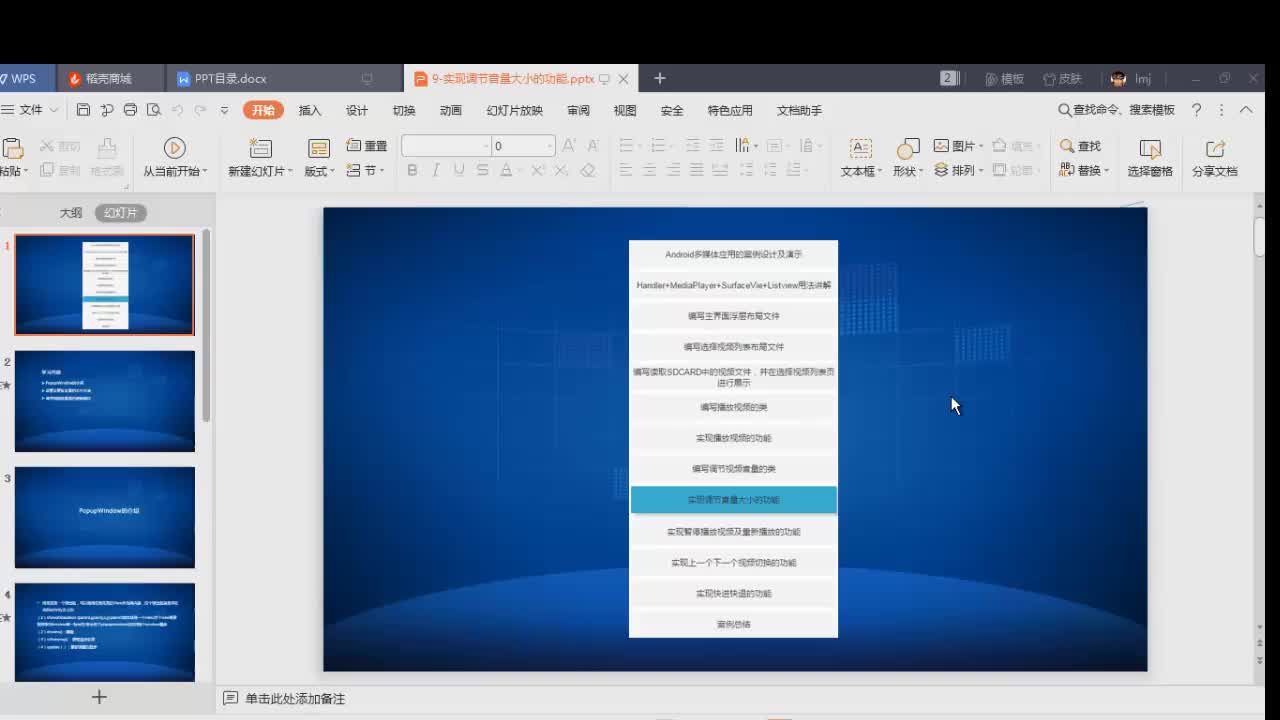Open the 设计 ribbon tab
Image resolution: width=1280 pixels, height=720 pixels.
point(357,110)
